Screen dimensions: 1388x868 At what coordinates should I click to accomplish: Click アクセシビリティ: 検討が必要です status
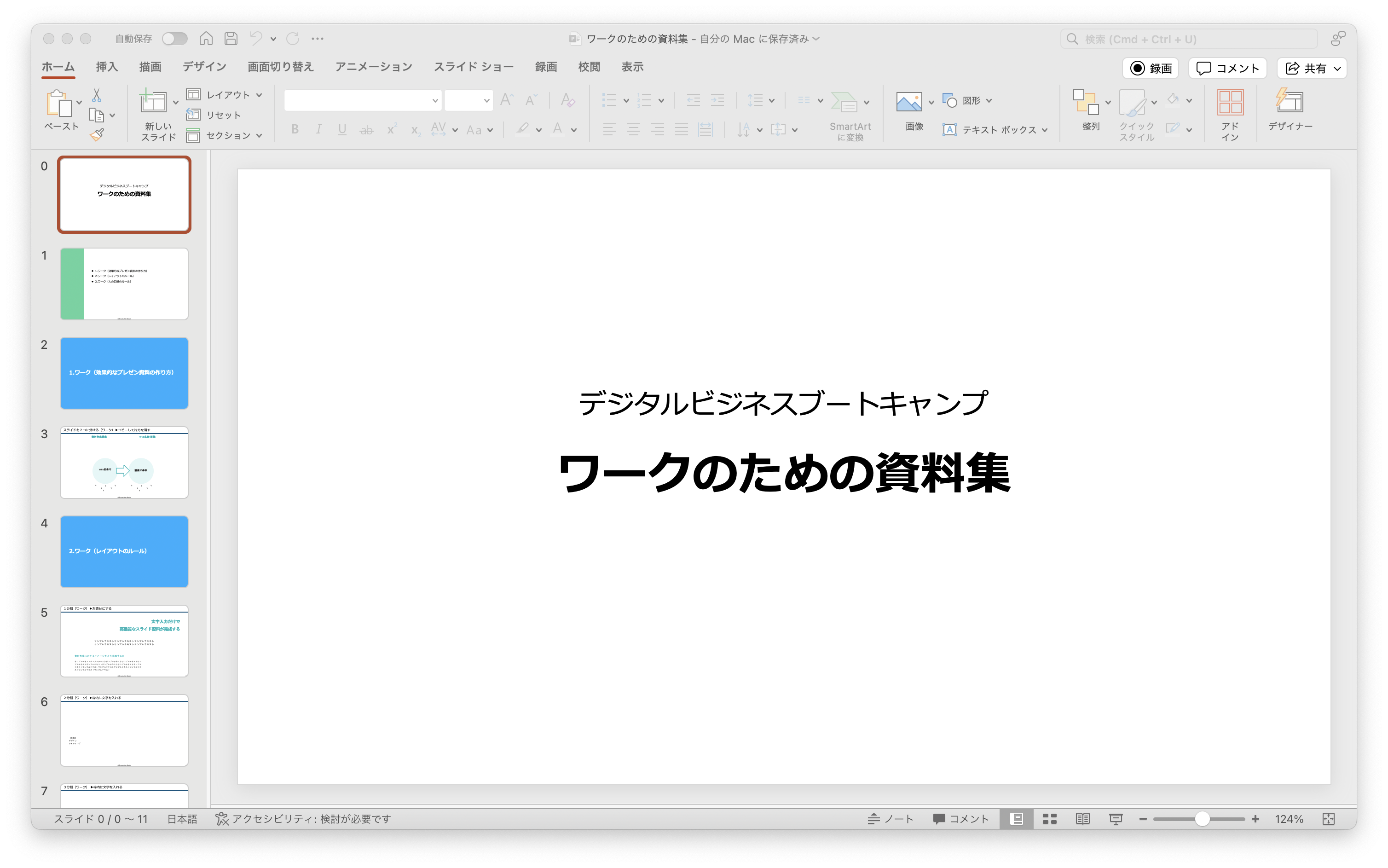(x=303, y=819)
